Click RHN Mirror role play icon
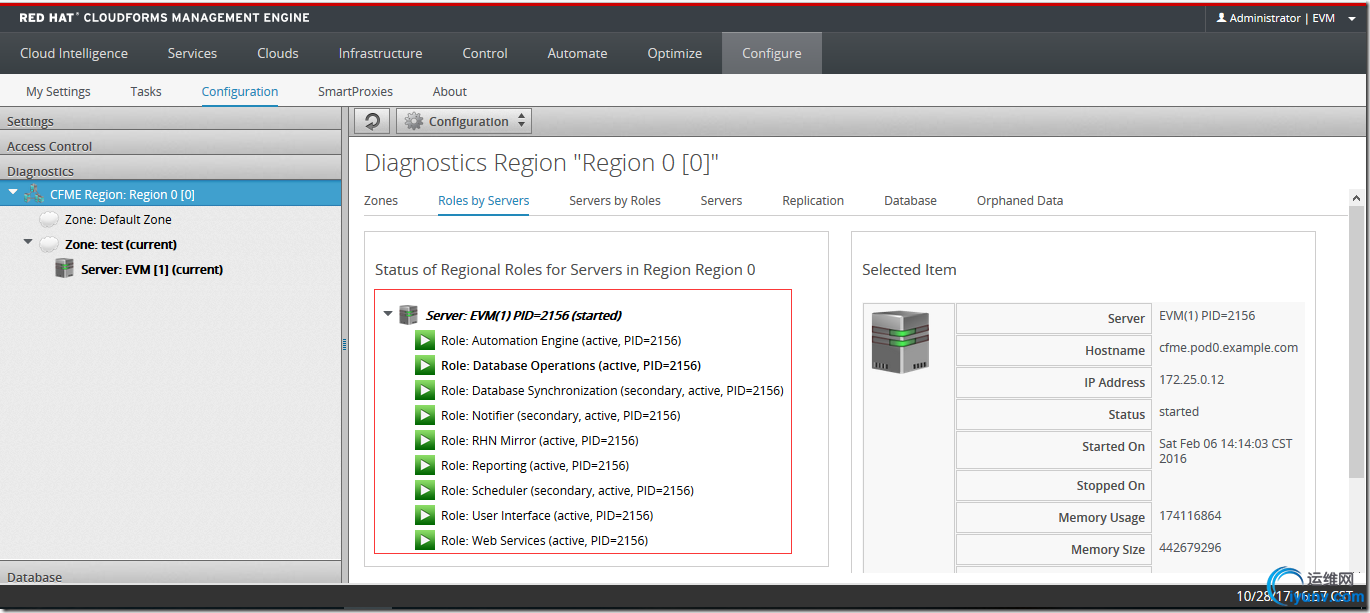The image size is (1370, 613). click(425, 440)
